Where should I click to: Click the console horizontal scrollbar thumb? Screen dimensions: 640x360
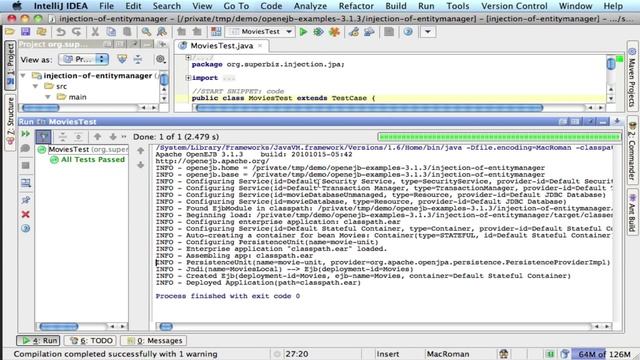pyautogui.click(x=166, y=326)
